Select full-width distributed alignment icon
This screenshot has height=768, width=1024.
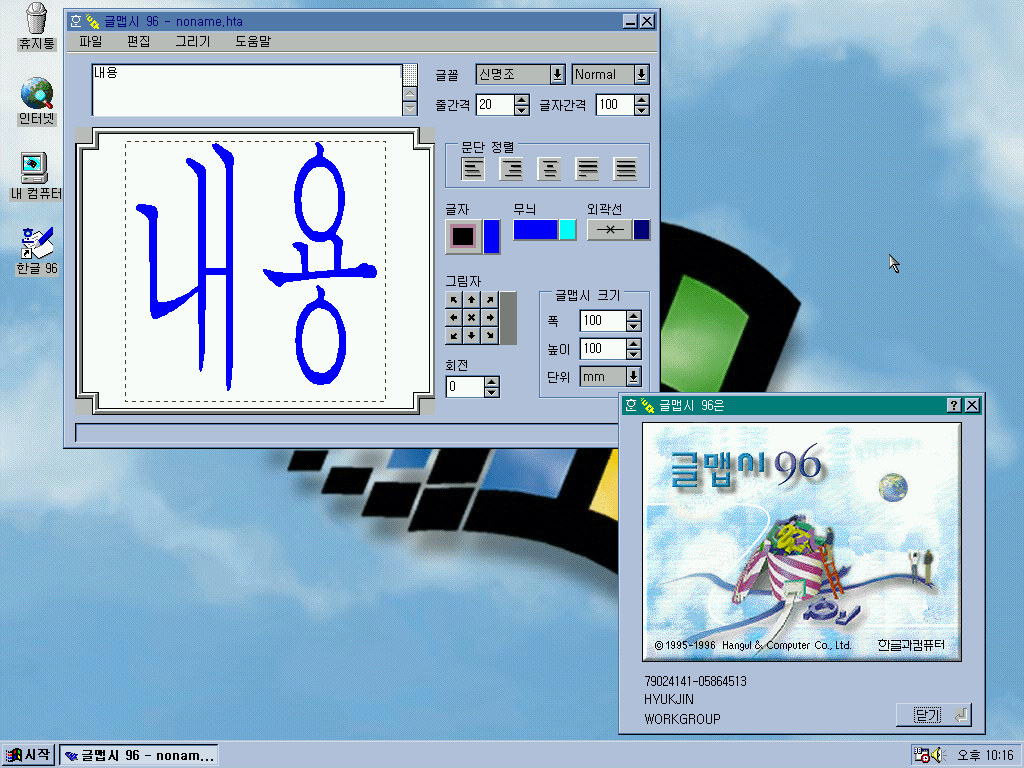(x=626, y=168)
